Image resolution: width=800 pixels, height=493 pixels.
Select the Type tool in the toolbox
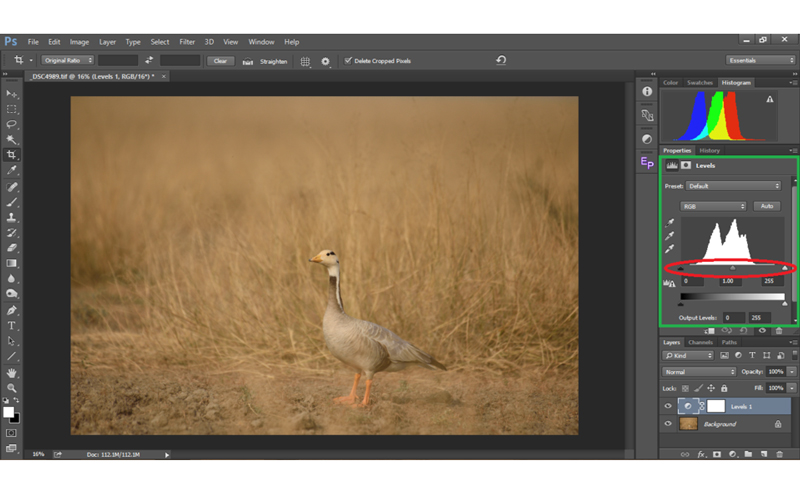(12, 326)
